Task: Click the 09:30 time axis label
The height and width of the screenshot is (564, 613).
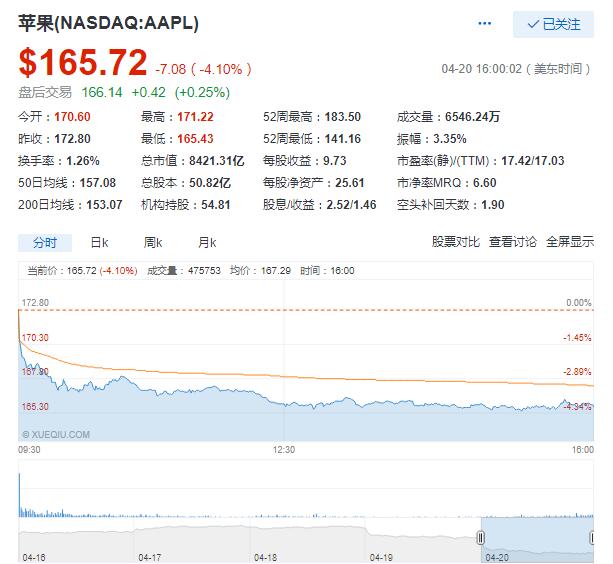Action: (29, 450)
